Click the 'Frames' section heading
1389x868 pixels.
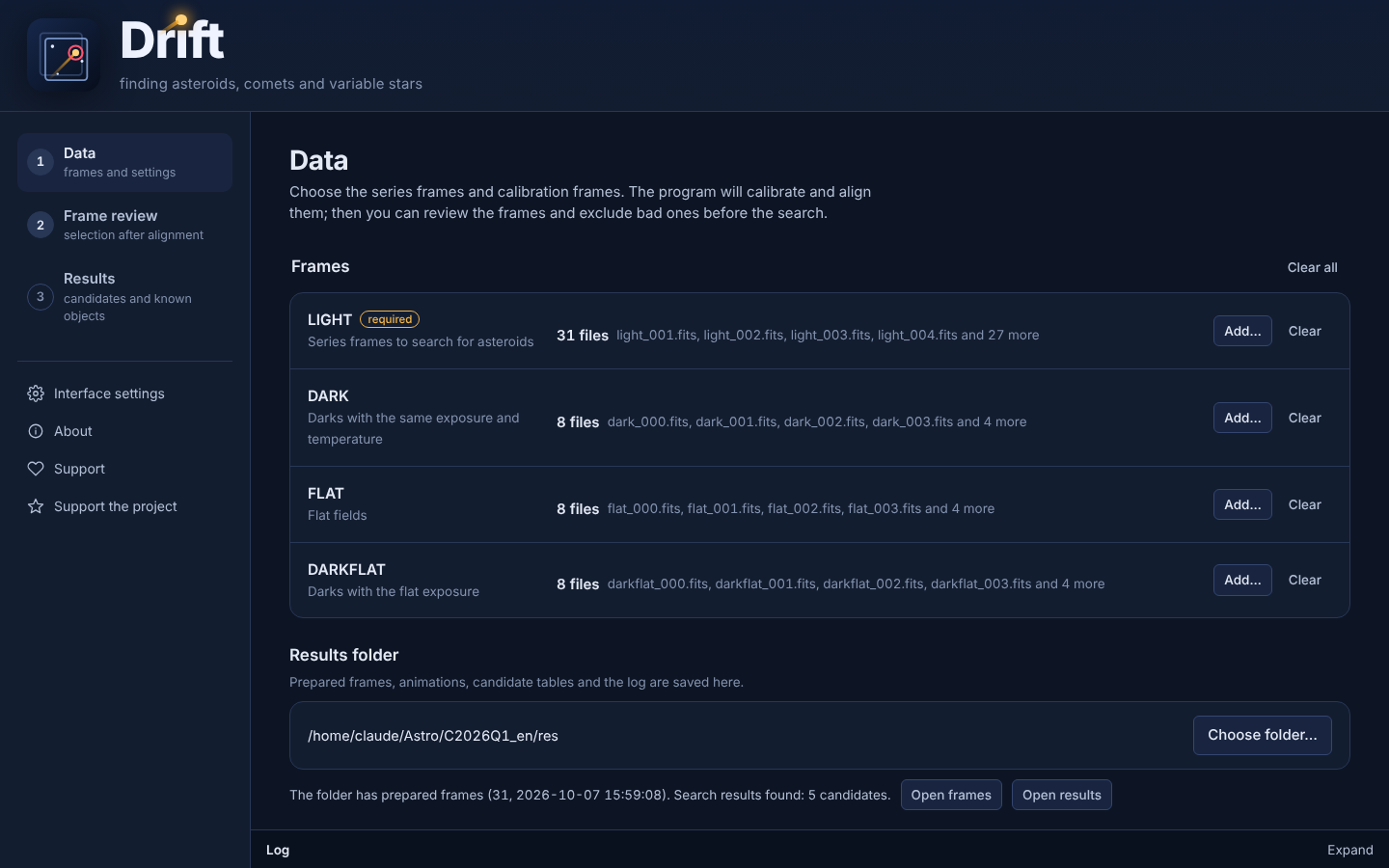coord(320,266)
